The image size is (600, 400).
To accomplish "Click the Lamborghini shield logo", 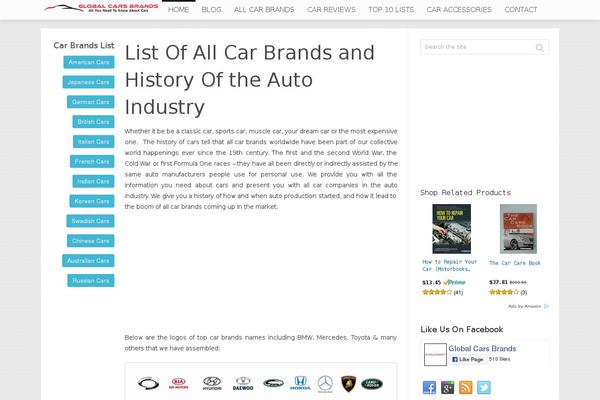I will coord(349,384).
